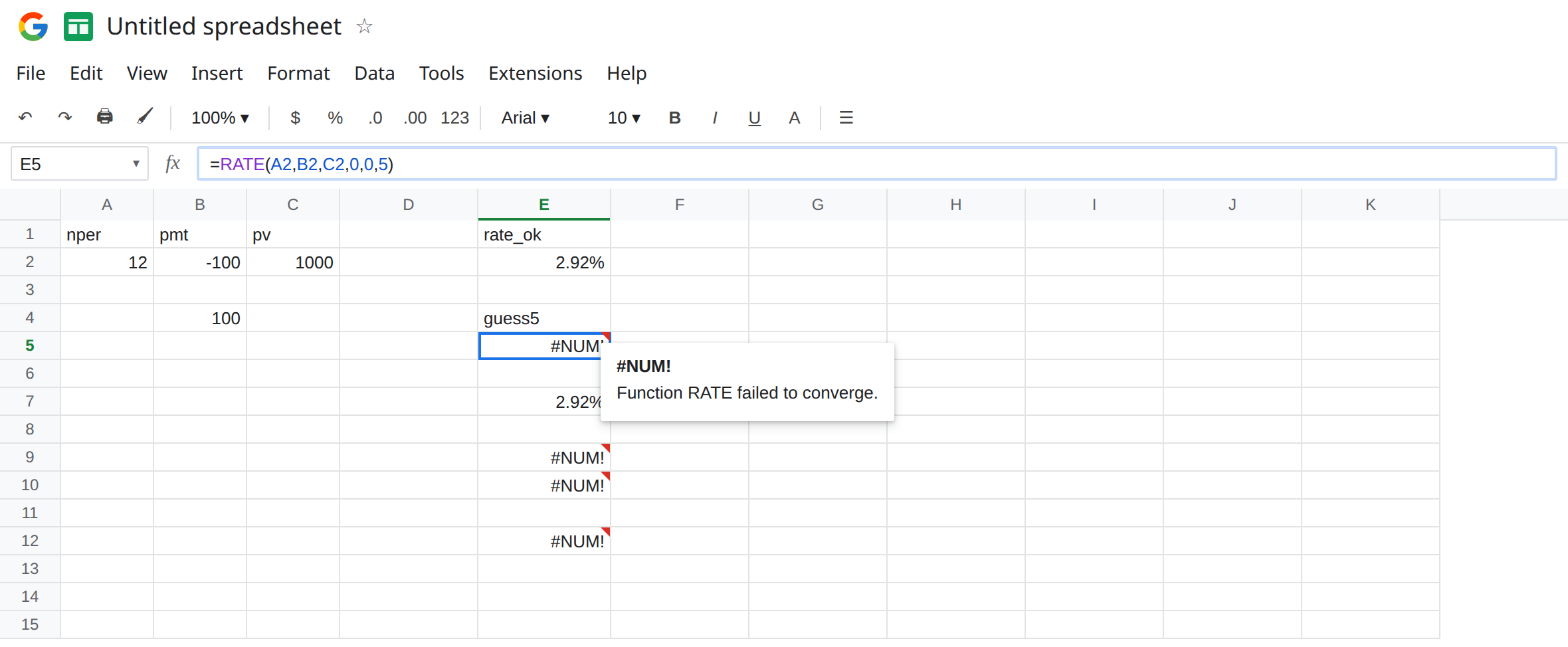
Task: Select column C header
Action: point(293,205)
